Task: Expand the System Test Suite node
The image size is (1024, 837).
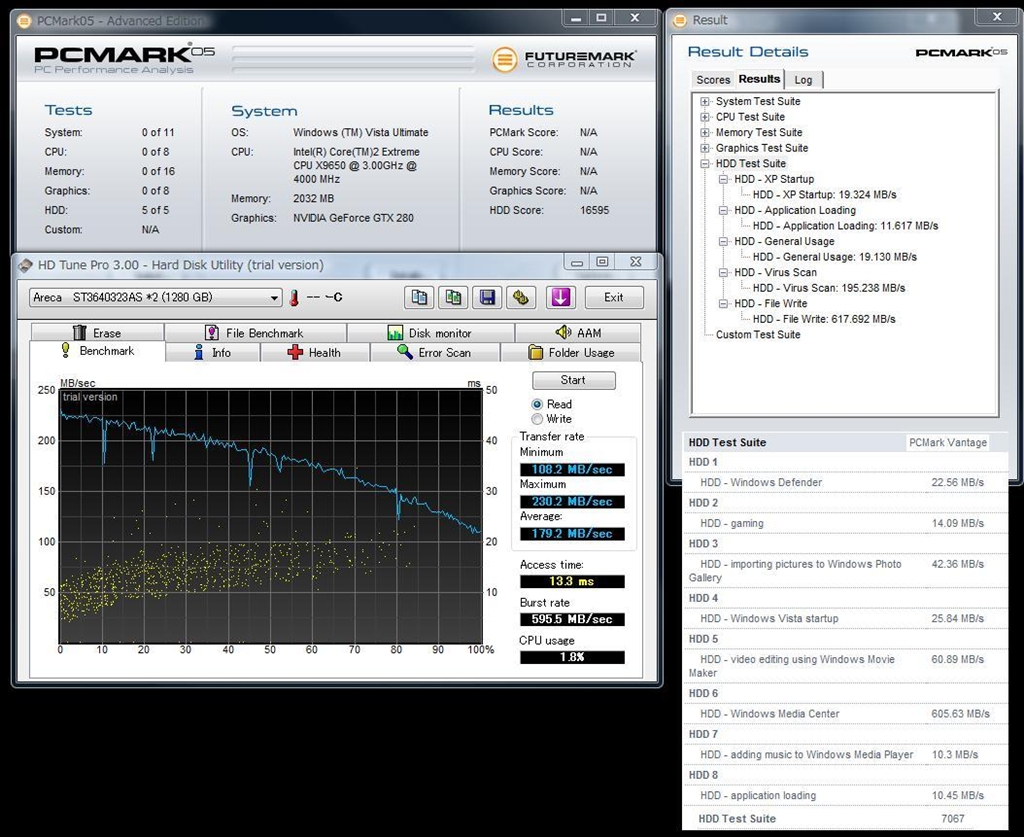Action: point(705,102)
